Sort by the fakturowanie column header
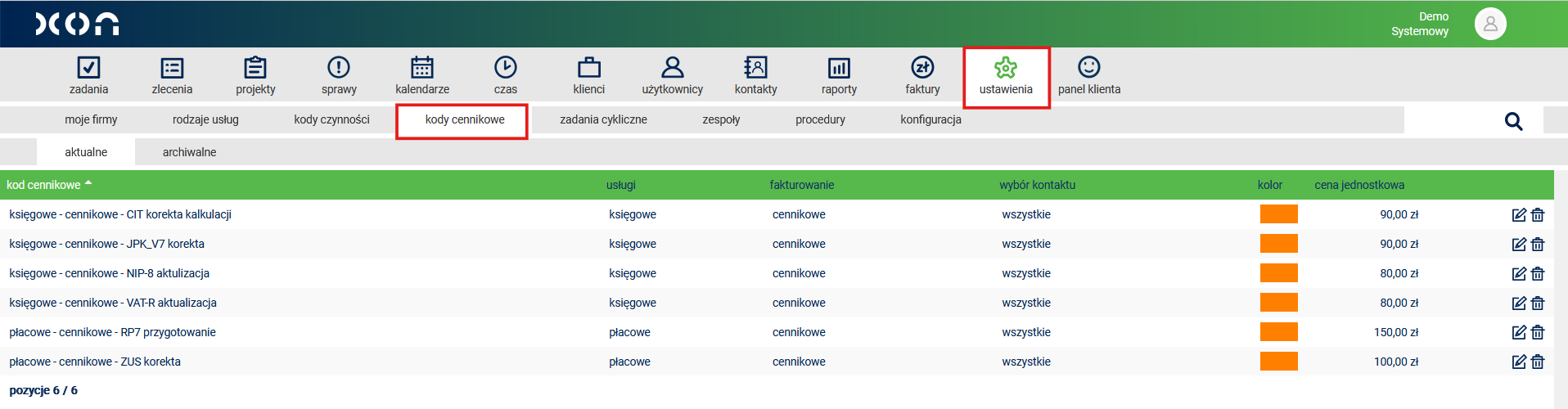 801,185
